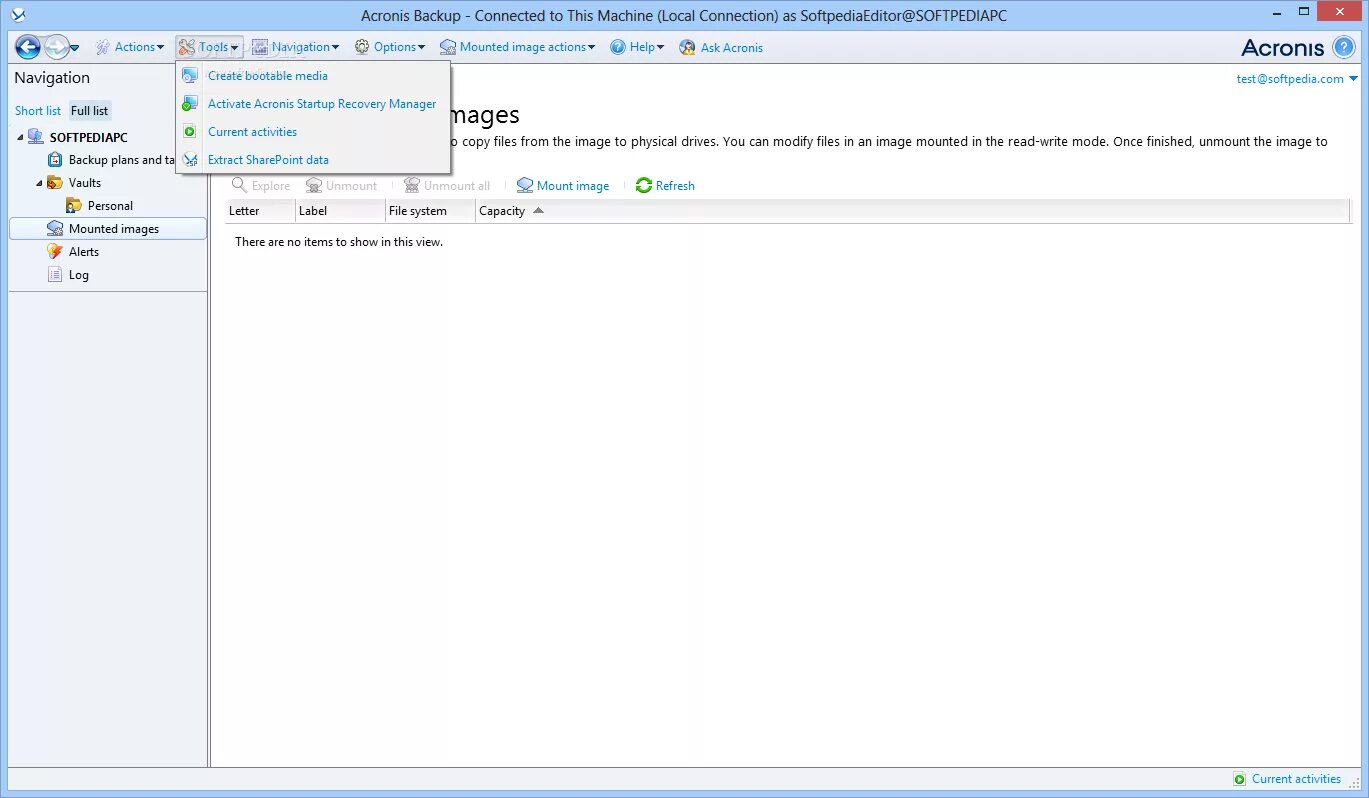The width and height of the screenshot is (1369, 798).
Task: Click the round help button near Acronis logo
Action: click(x=1344, y=47)
